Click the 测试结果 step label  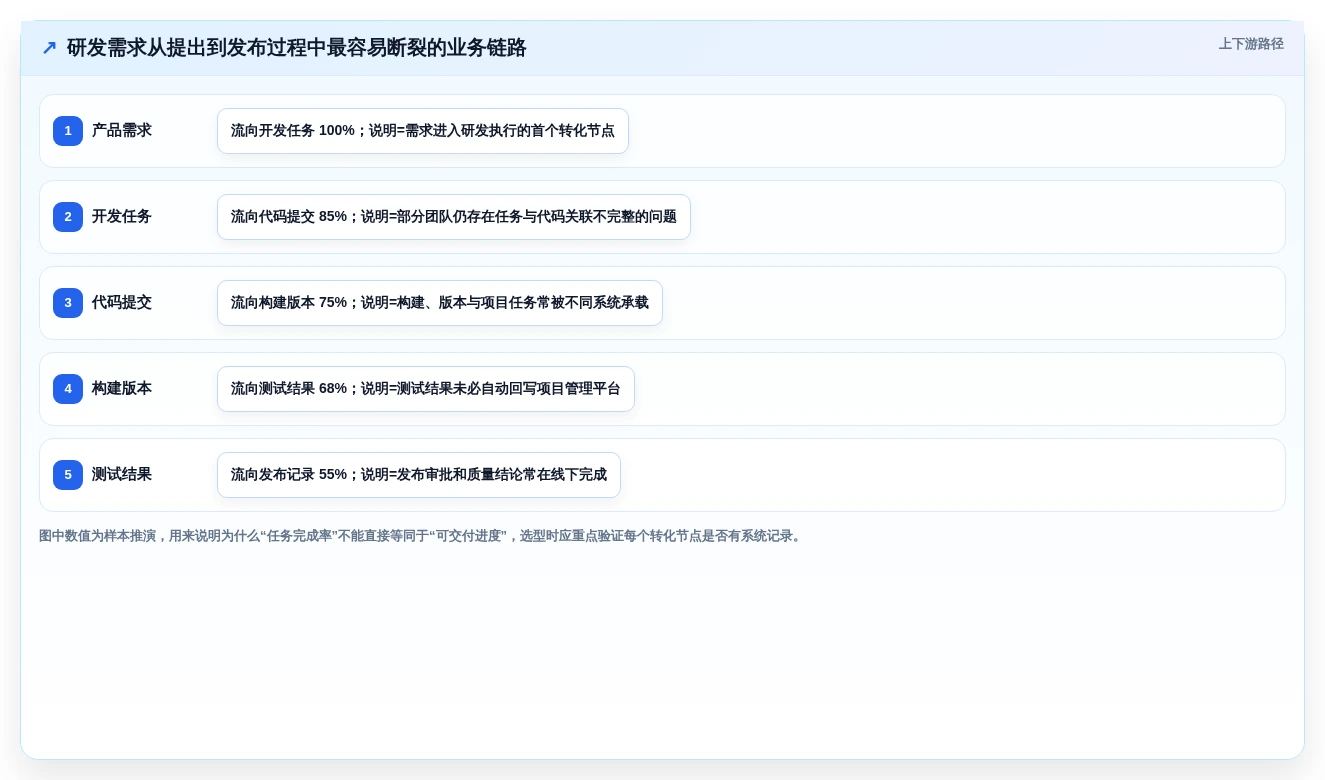pos(122,475)
